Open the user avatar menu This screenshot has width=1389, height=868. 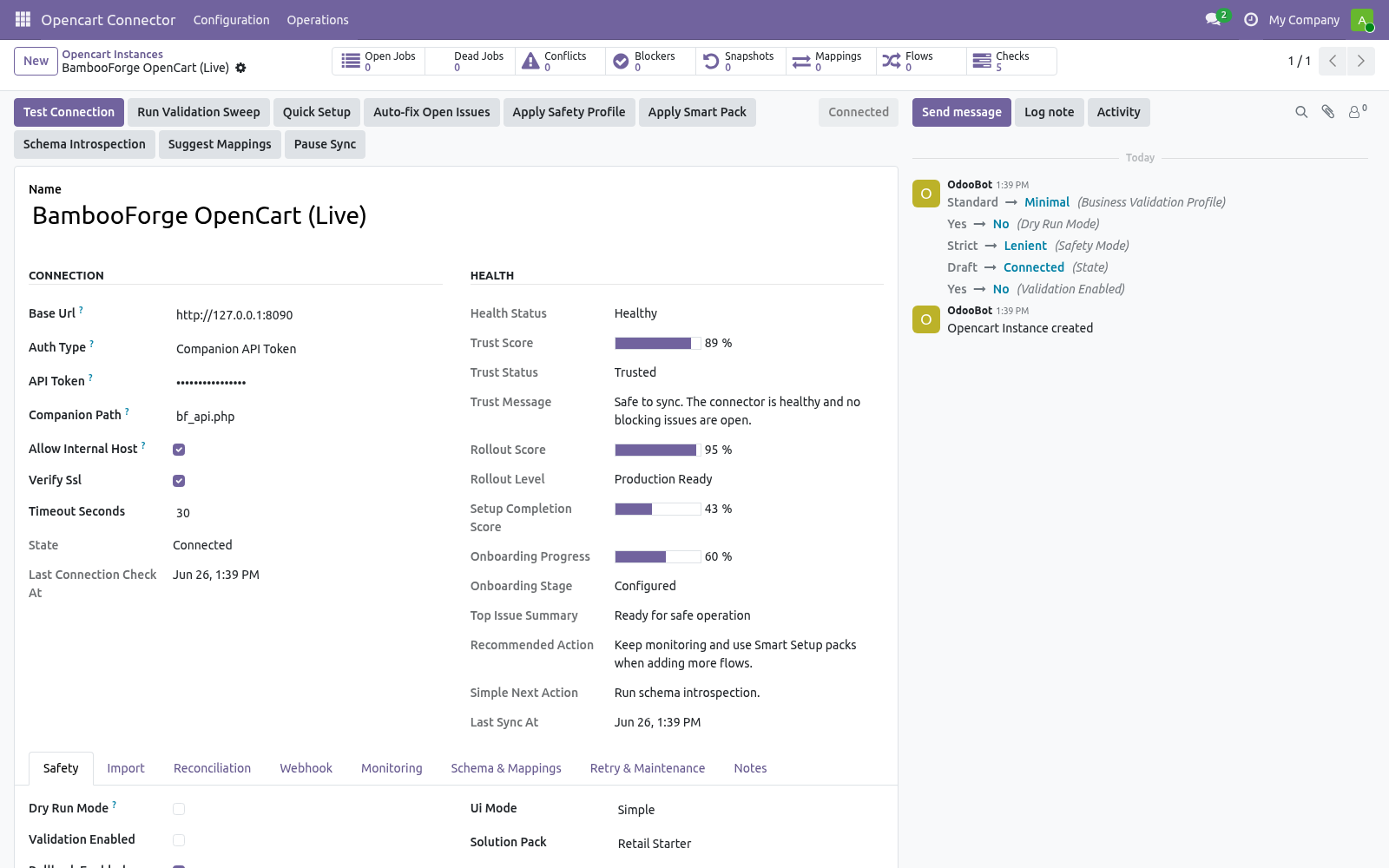pyautogui.click(x=1361, y=19)
